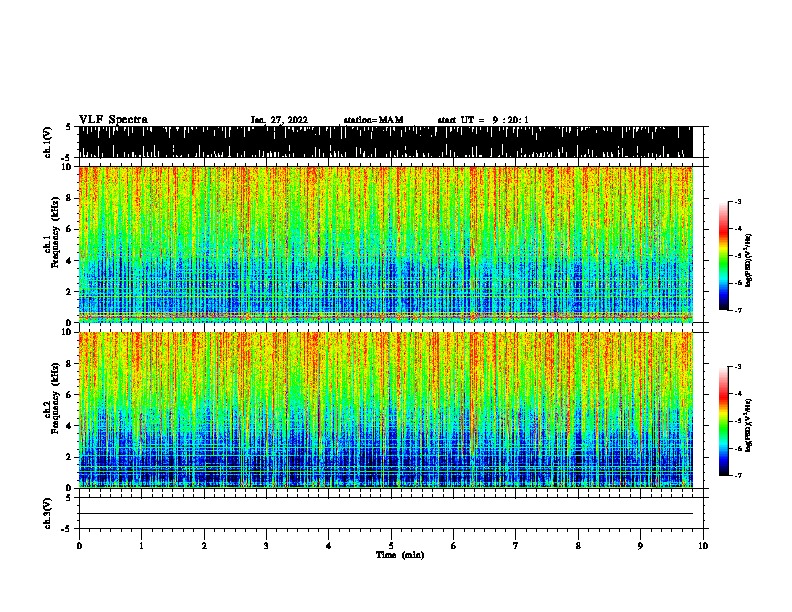Click the ch.3(V) axis "-5" tick label

pos(67,529)
